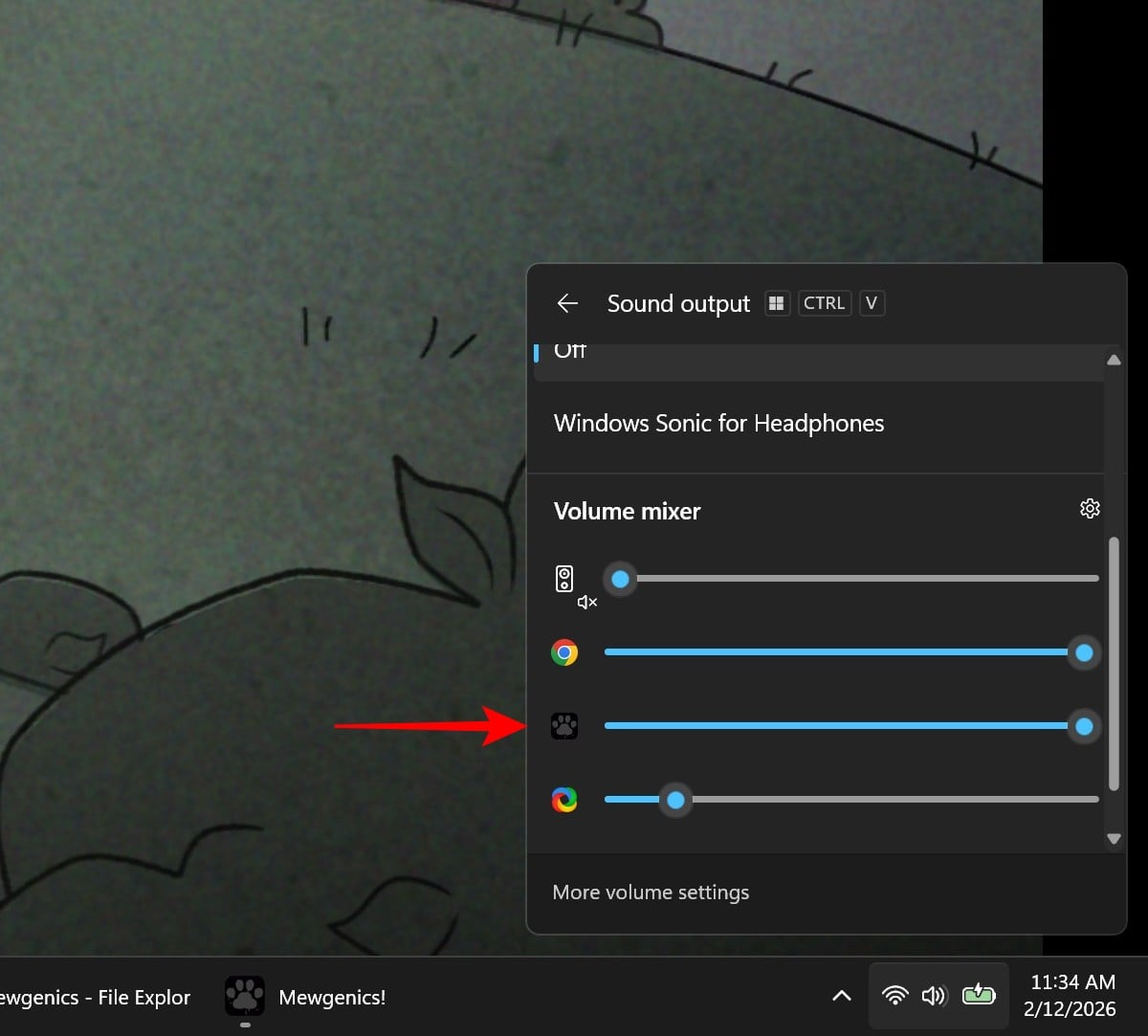Select Windows Sonic for Headphones
The width and height of the screenshot is (1148, 1036).
point(718,423)
